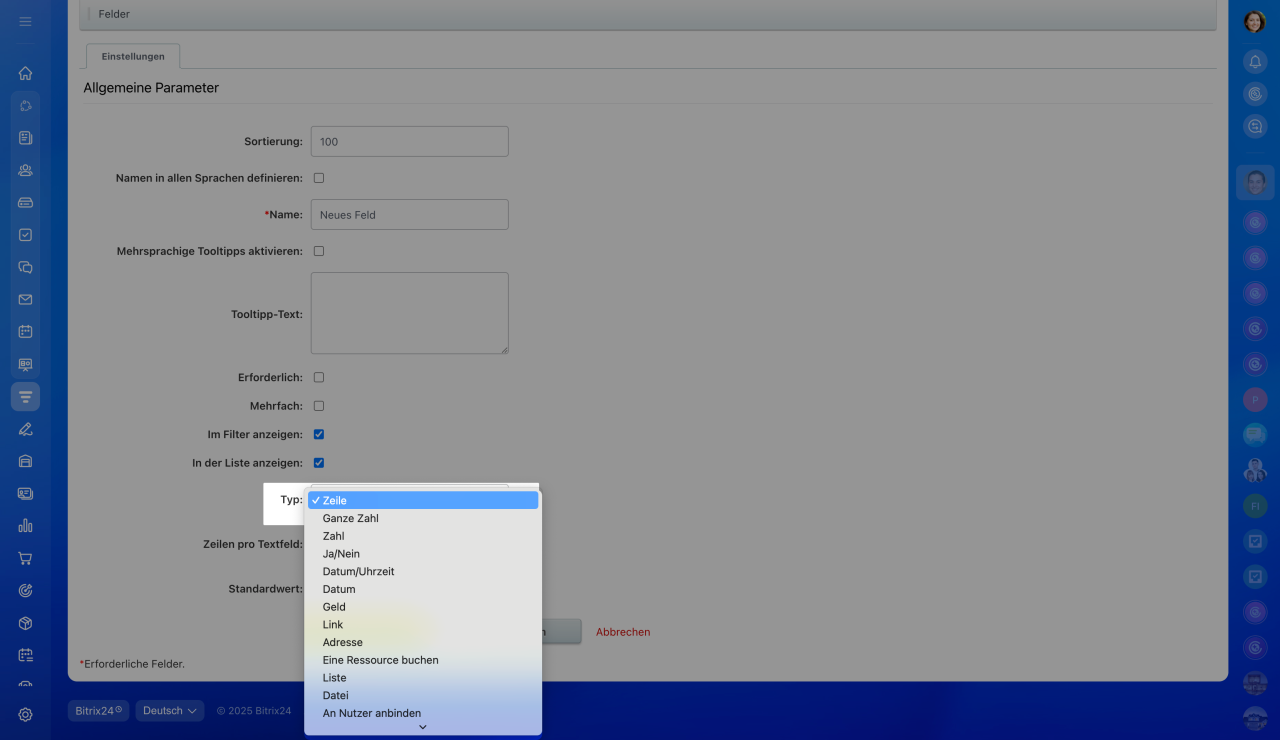1280x740 pixels.
Task: Open the calendar icon in left sidebar
Action: (x=26, y=331)
